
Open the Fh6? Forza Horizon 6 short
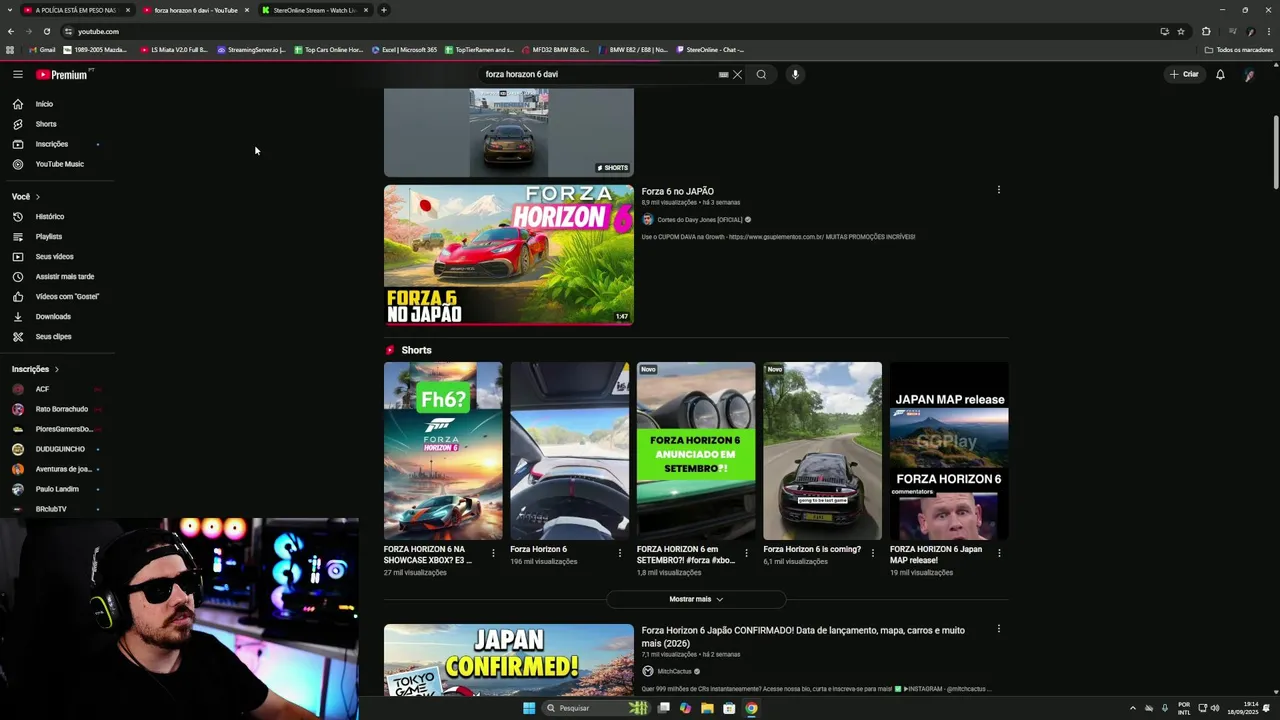tap(443, 451)
